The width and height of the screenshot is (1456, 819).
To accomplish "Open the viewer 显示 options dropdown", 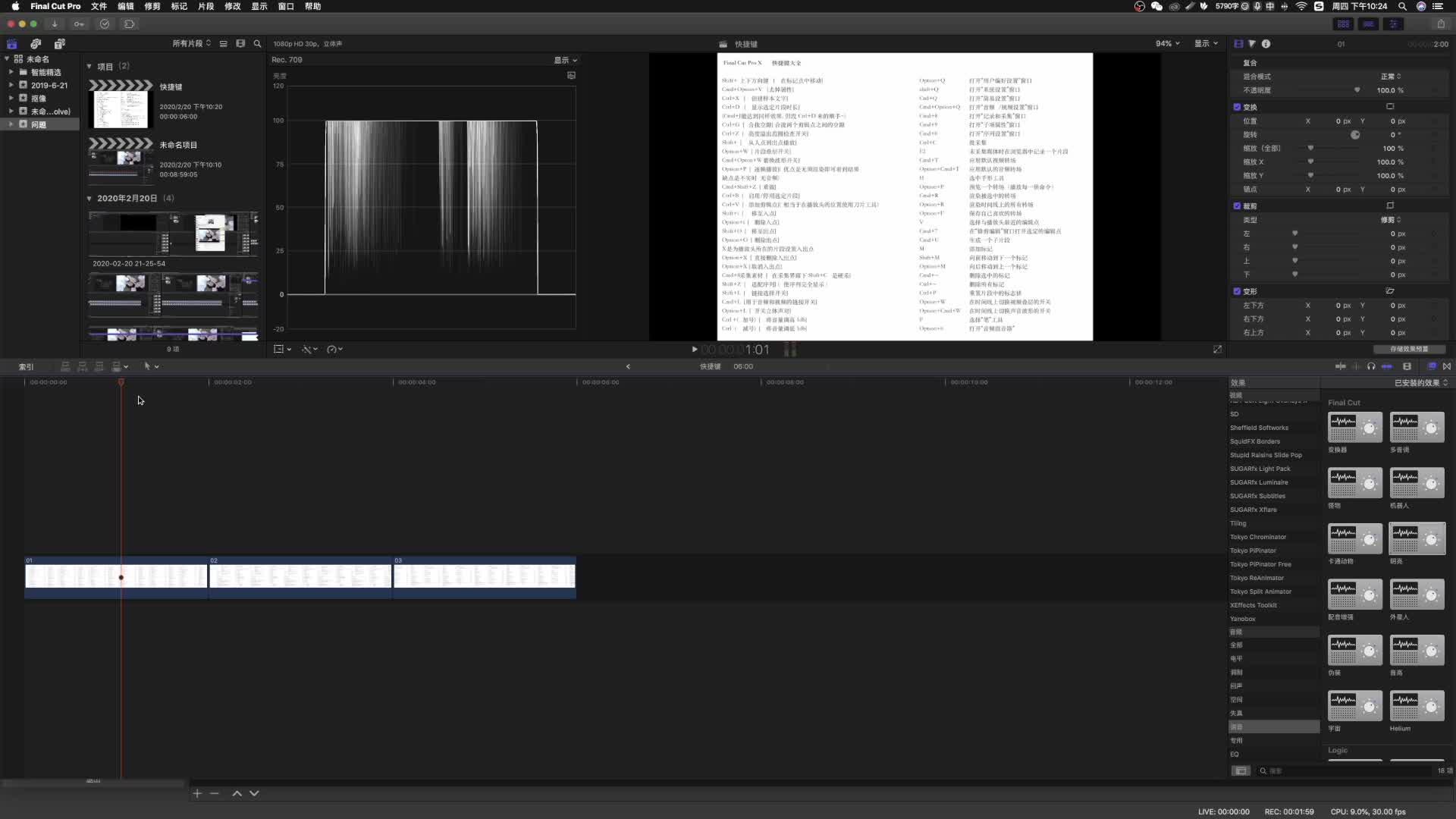I will 1206,44.
